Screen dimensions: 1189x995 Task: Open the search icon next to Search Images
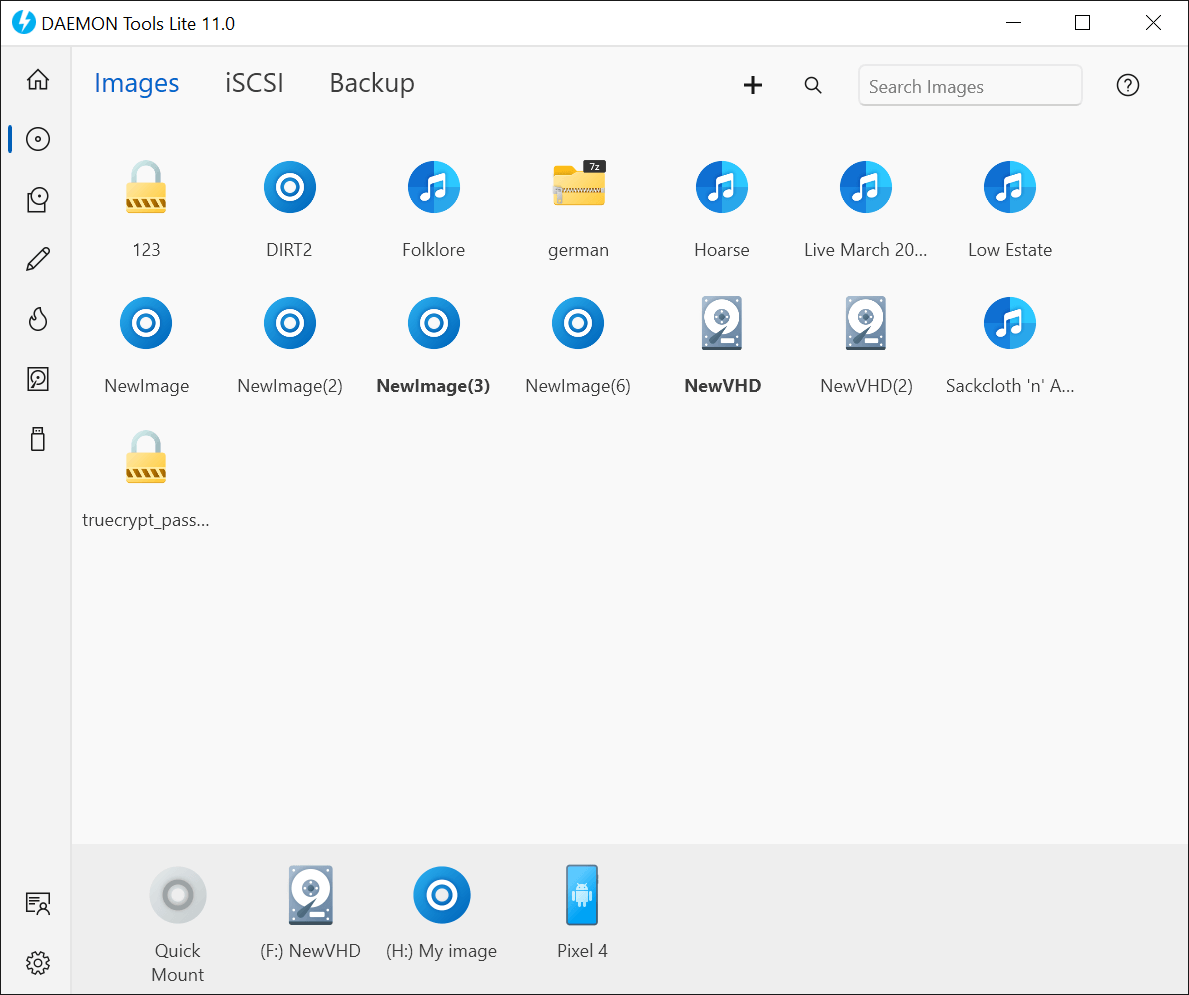point(813,85)
